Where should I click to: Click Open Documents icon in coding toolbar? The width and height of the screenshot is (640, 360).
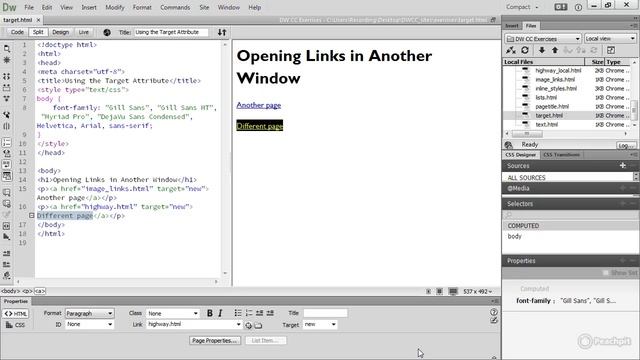coord(7,49)
